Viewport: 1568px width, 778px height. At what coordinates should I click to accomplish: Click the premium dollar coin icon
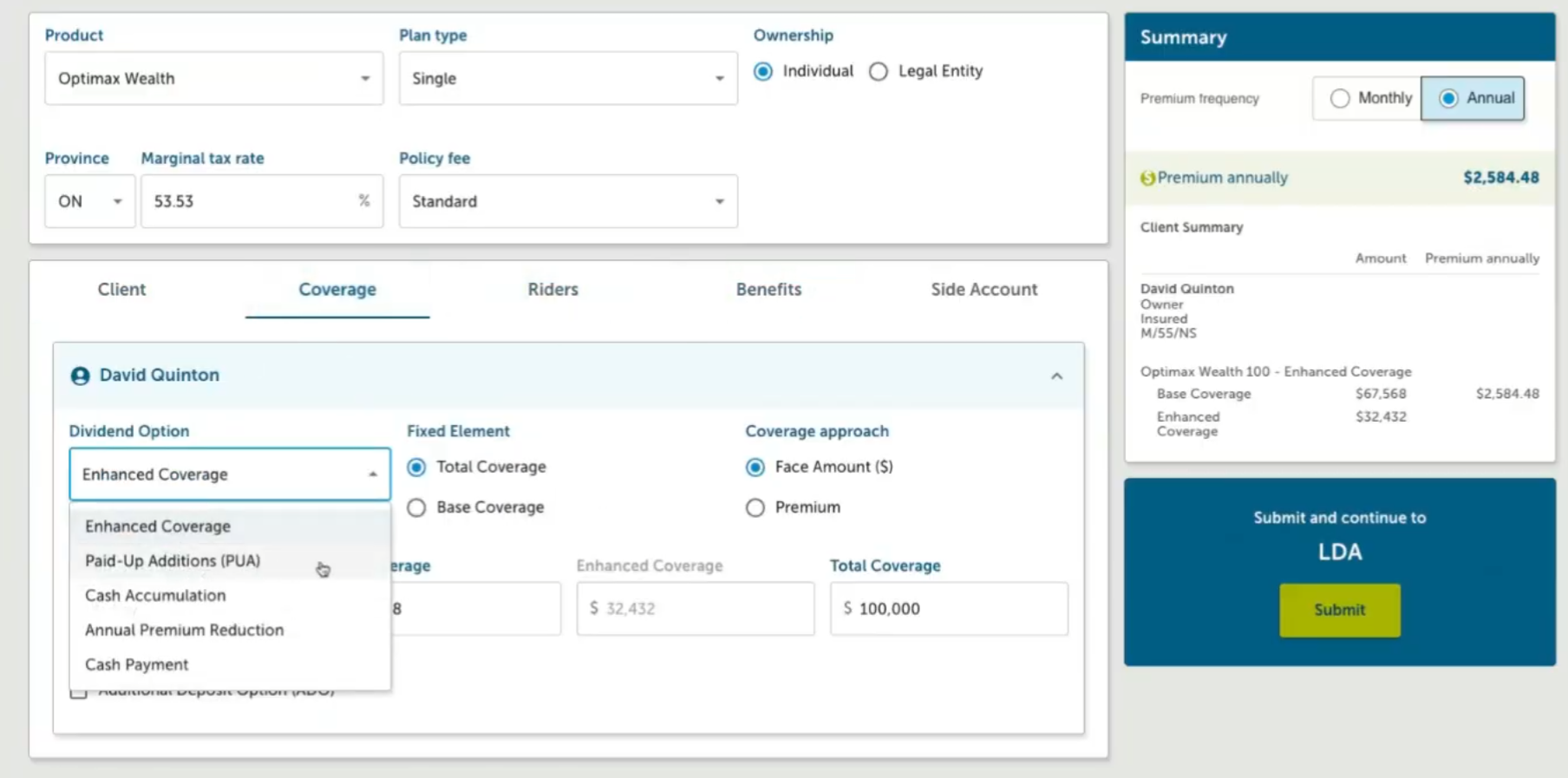click(x=1147, y=178)
